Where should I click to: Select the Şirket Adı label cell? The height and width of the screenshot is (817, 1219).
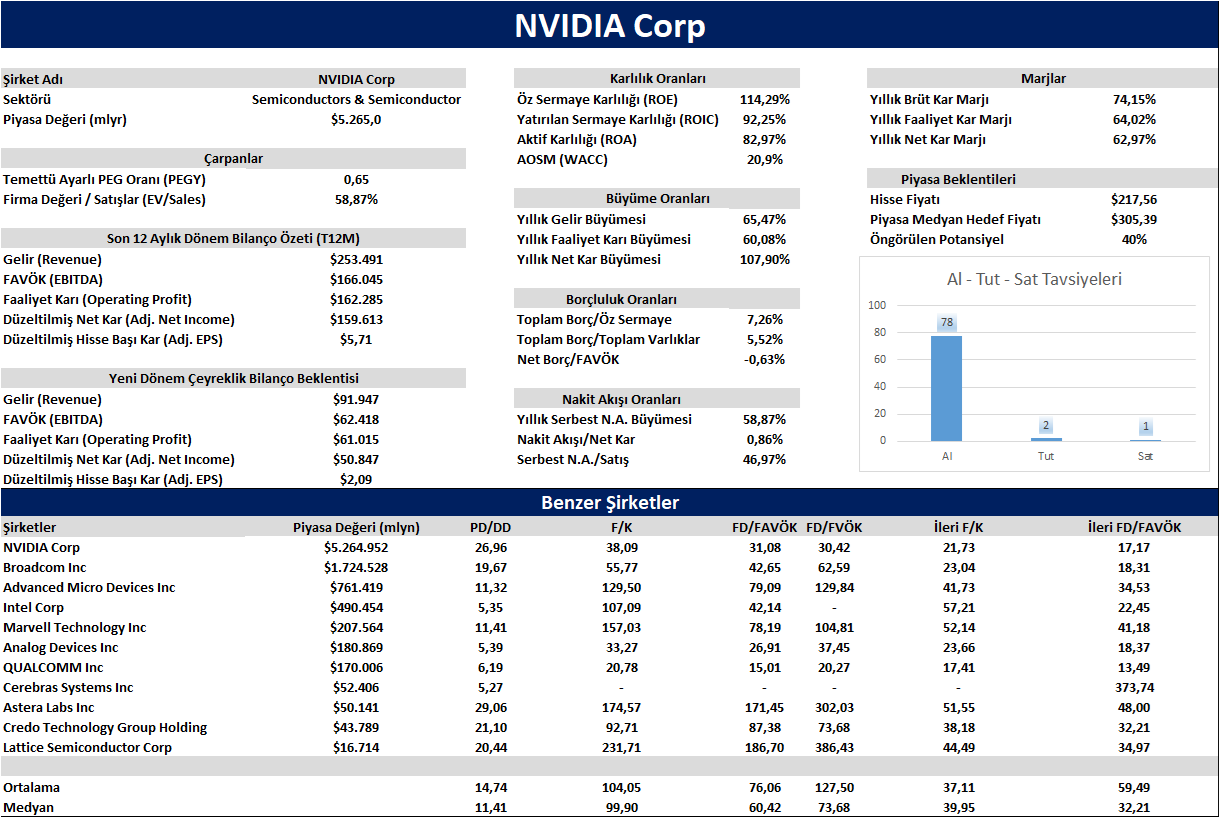[33, 79]
